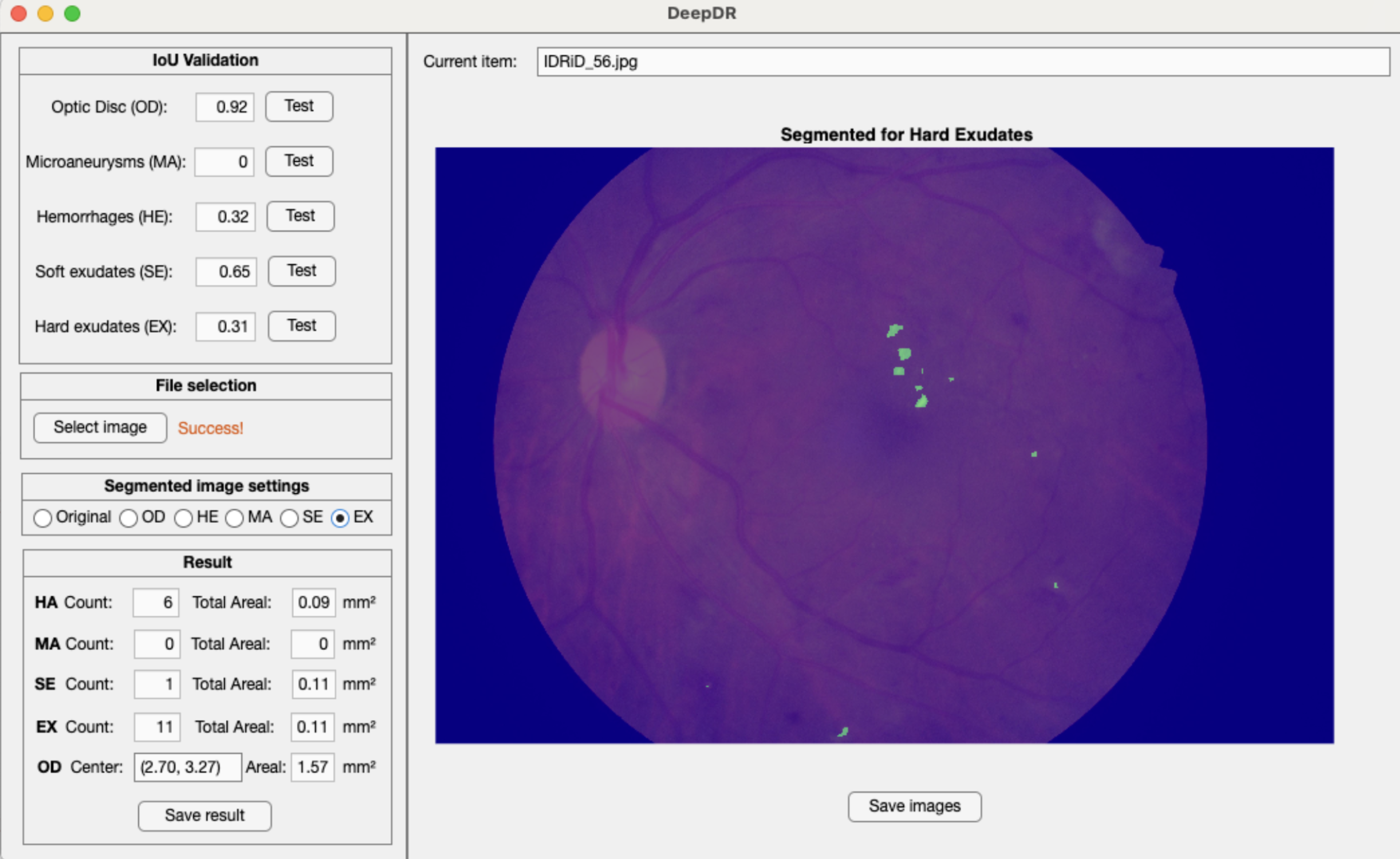Click the Save images button
The width and height of the screenshot is (1400, 859).
tap(915, 806)
